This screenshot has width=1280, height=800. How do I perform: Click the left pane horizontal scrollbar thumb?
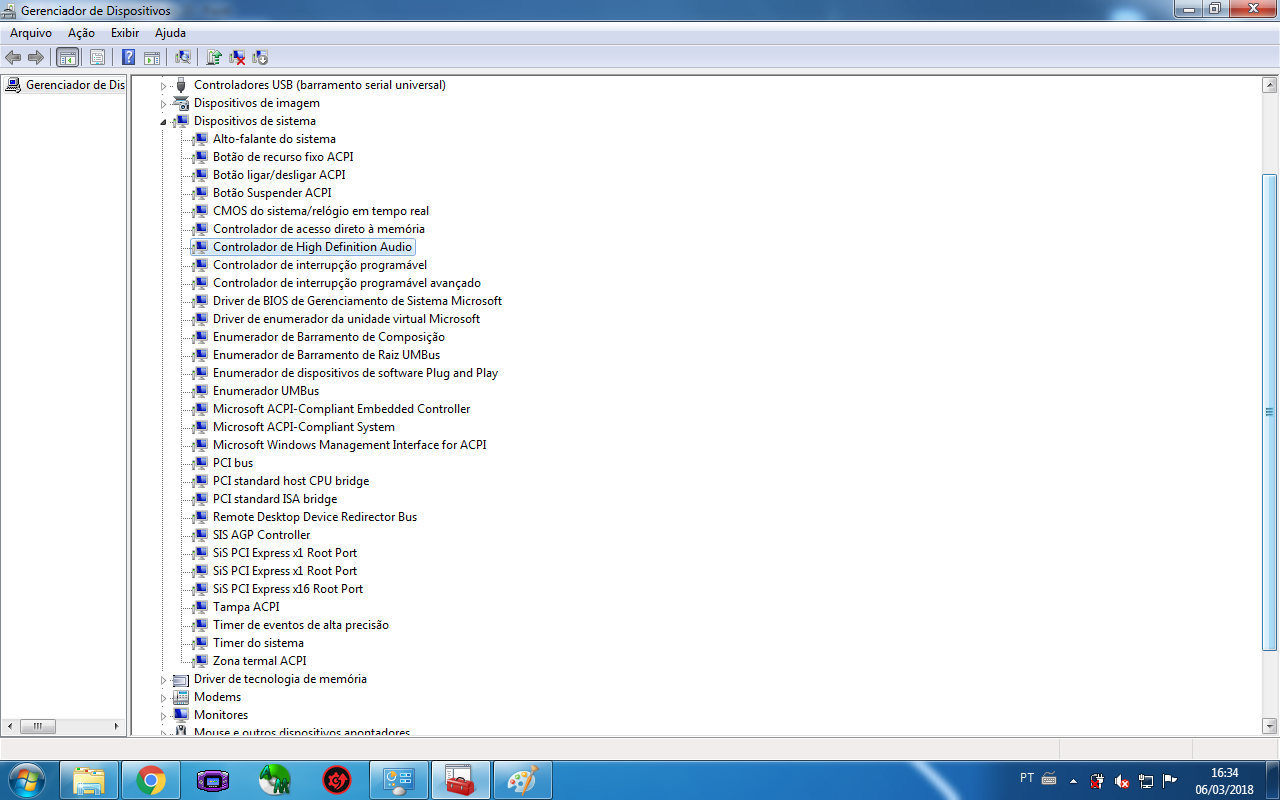pyautogui.click(x=38, y=727)
